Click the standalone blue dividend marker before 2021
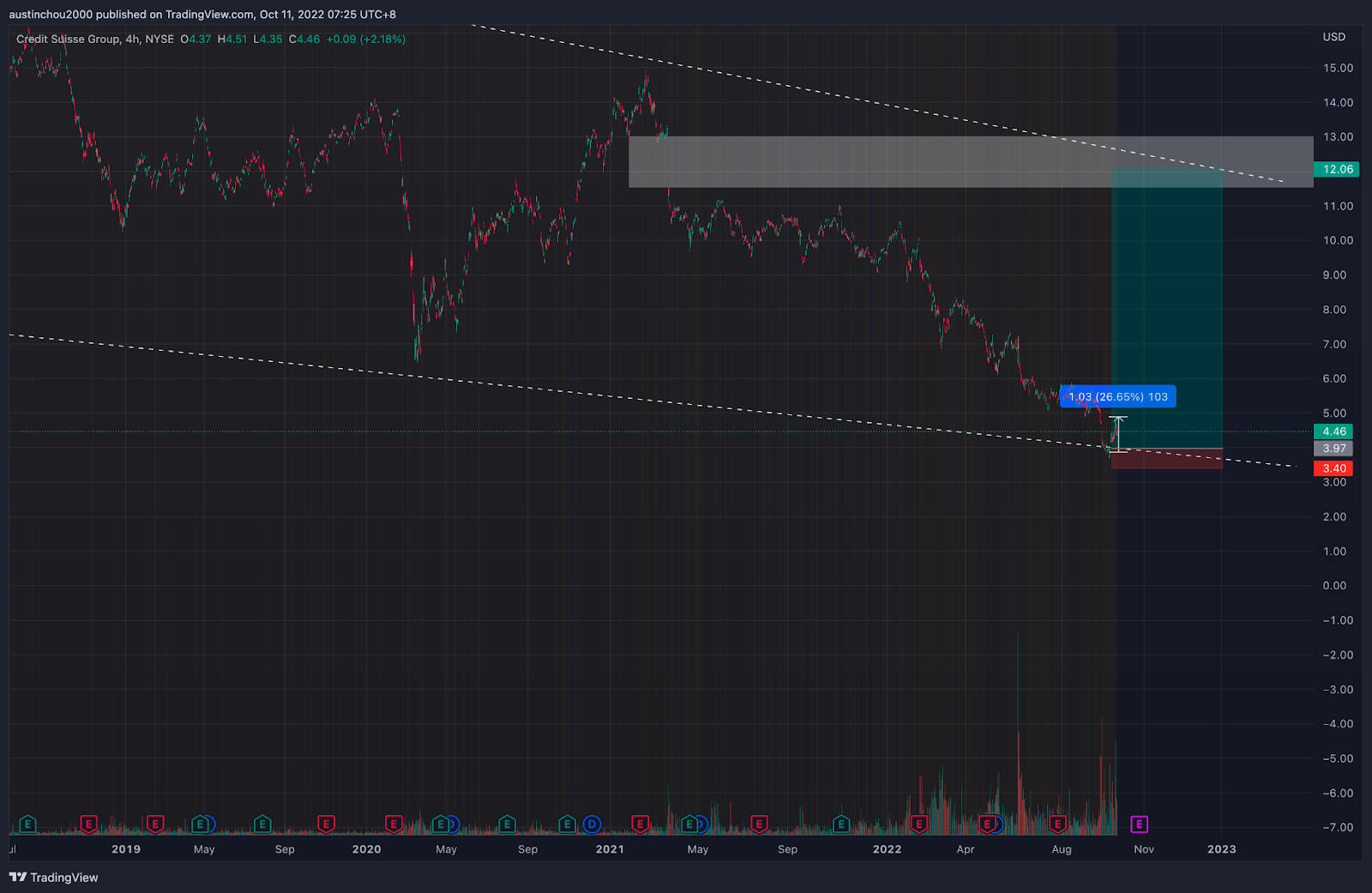1372x893 pixels. pyautogui.click(x=592, y=824)
